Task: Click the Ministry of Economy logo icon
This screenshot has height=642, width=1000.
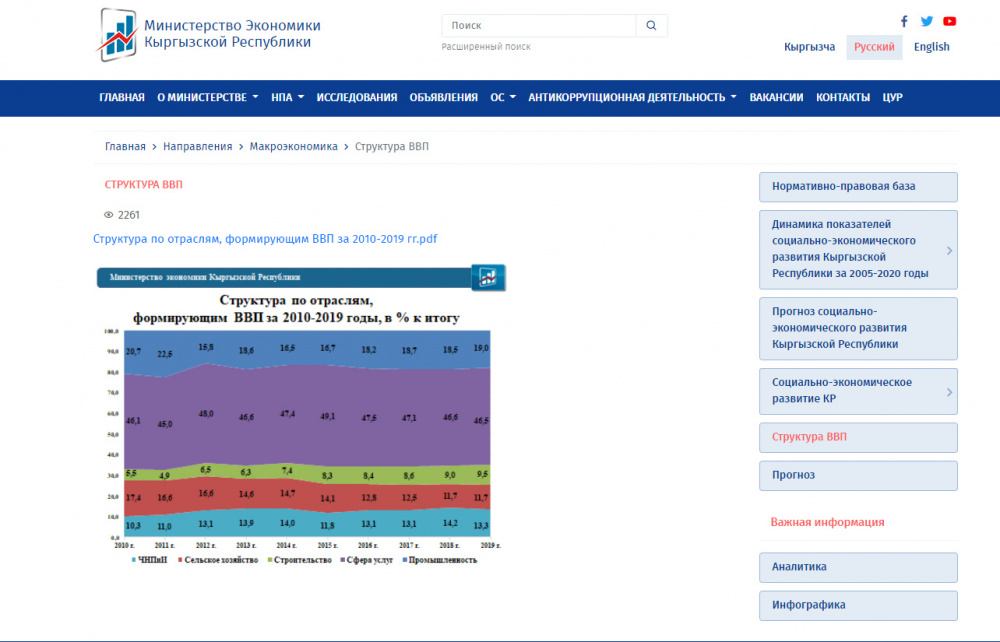Action: 118,34
